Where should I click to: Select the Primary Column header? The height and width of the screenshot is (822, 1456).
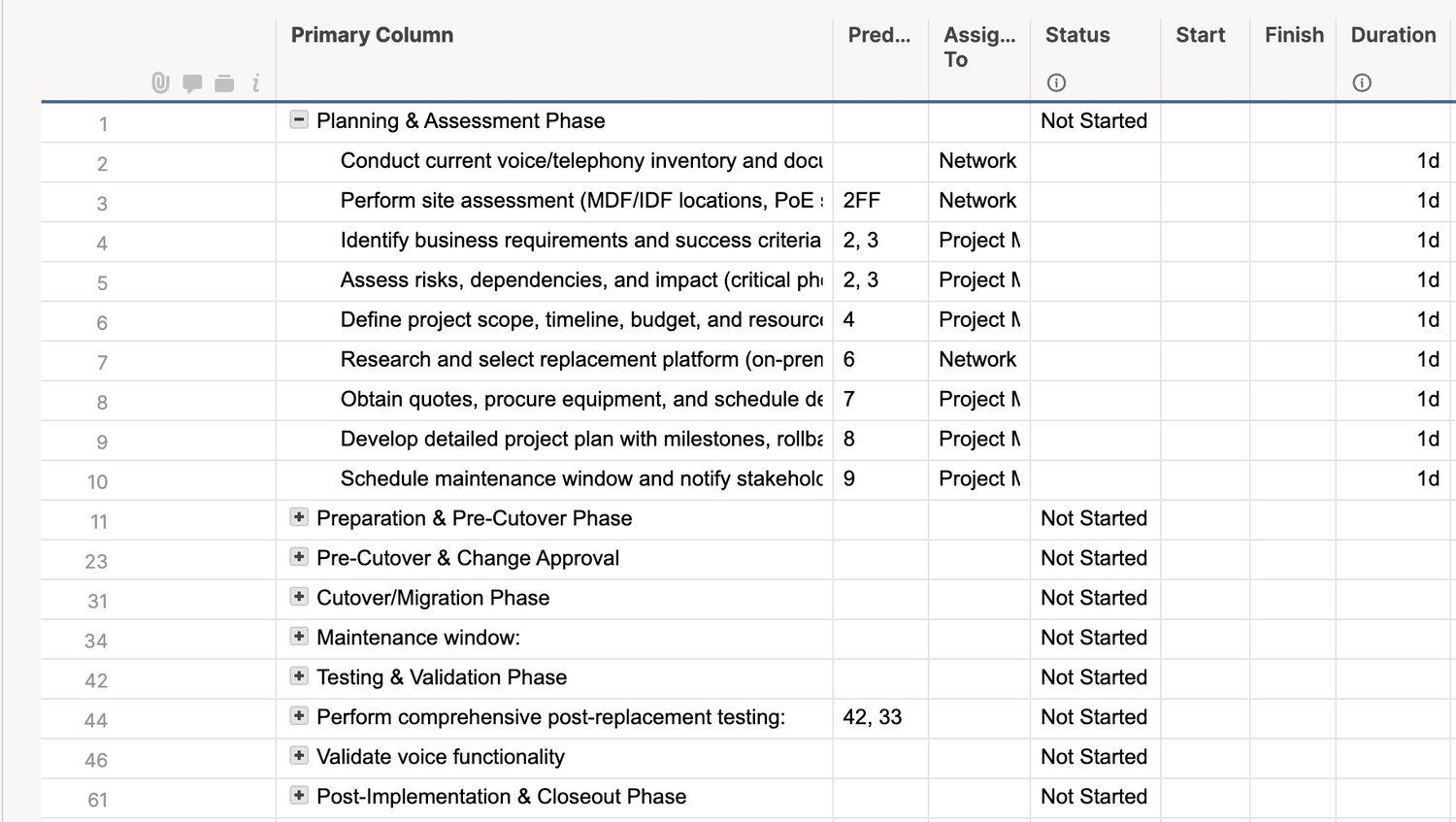coord(372,36)
